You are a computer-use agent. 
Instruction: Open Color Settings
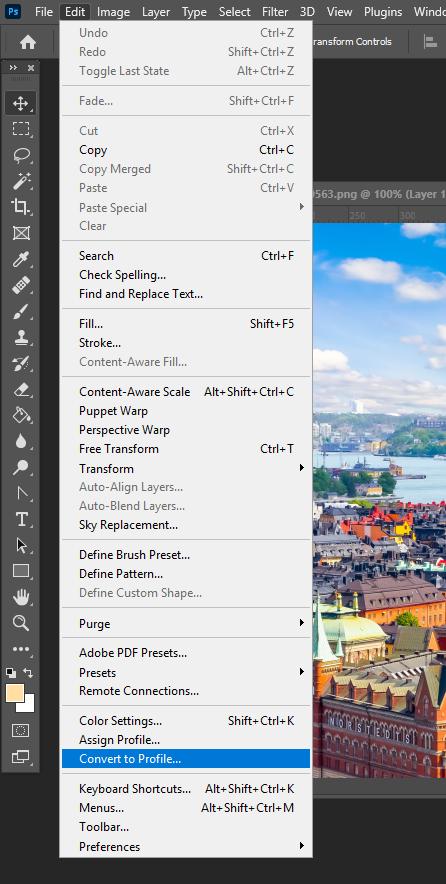(x=186, y=721)
